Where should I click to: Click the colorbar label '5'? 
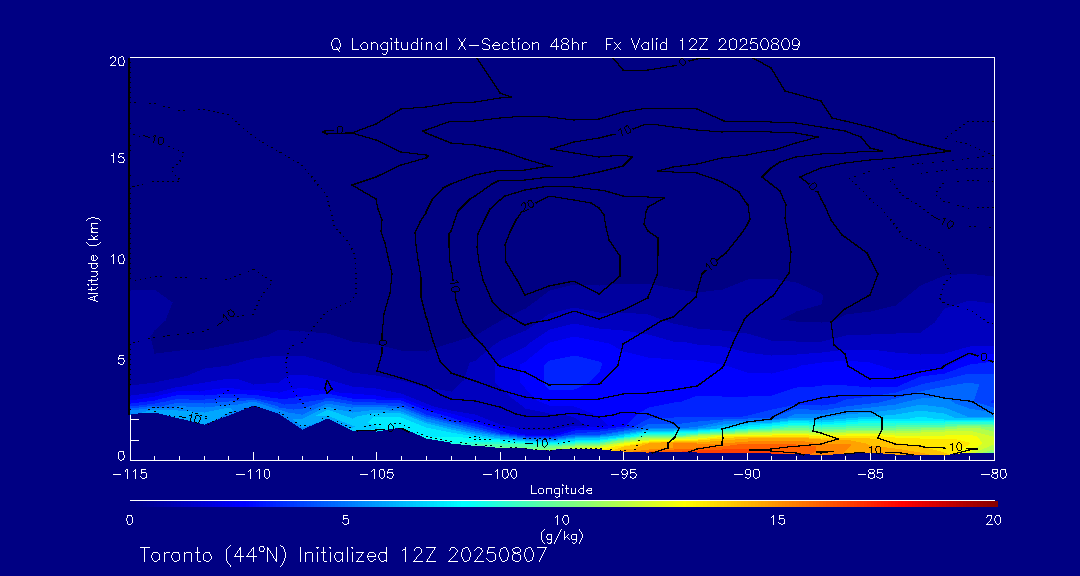(345, 520)
